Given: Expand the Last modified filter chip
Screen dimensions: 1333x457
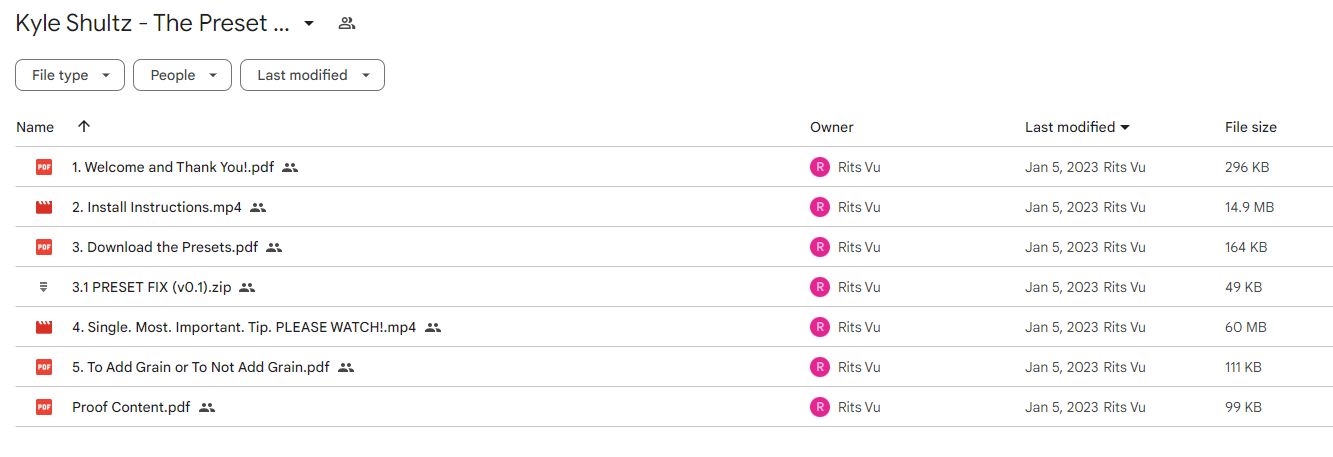Looking at the screenshot, I should point(312,75).
